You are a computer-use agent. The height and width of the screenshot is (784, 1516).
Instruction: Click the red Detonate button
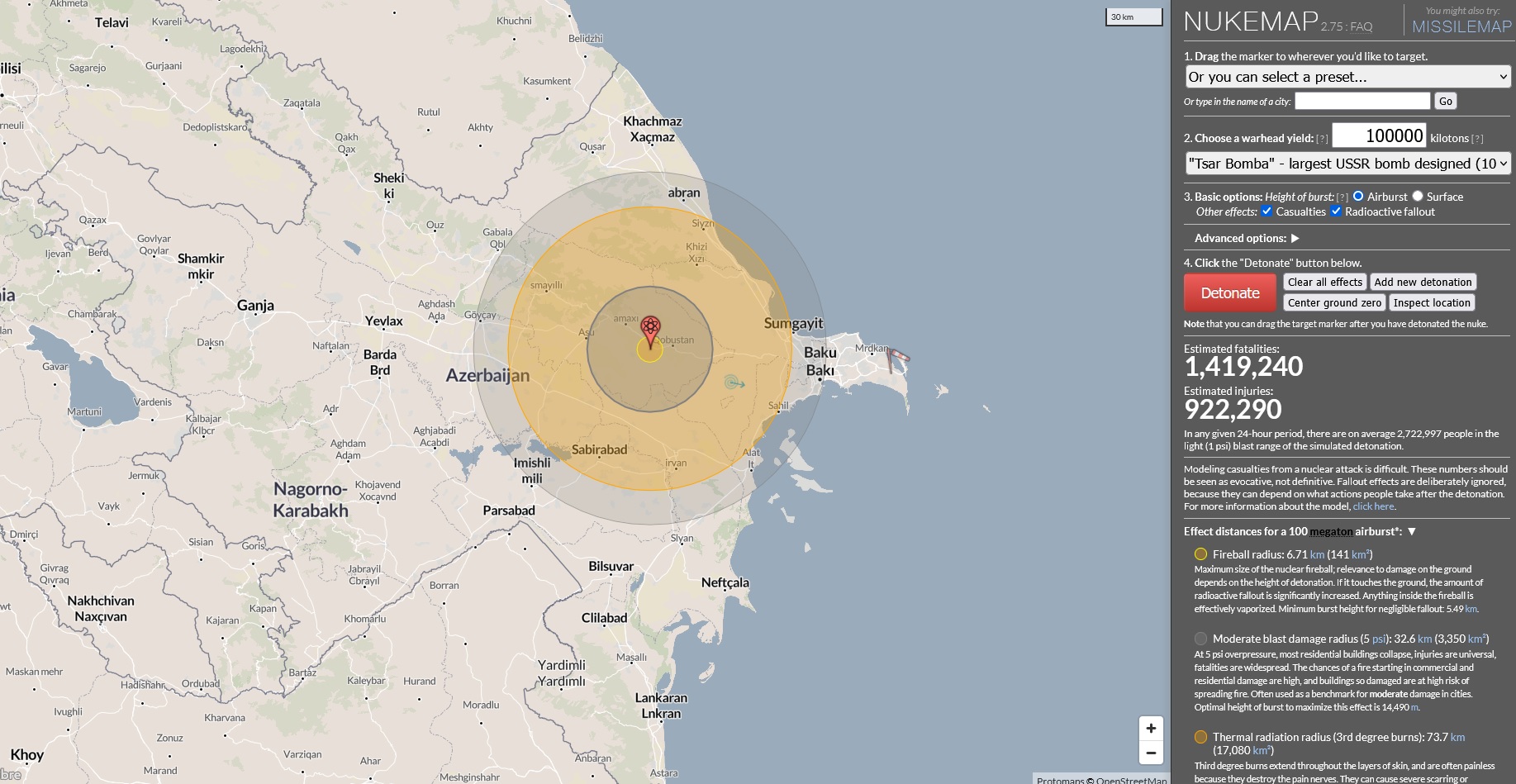1230,293
